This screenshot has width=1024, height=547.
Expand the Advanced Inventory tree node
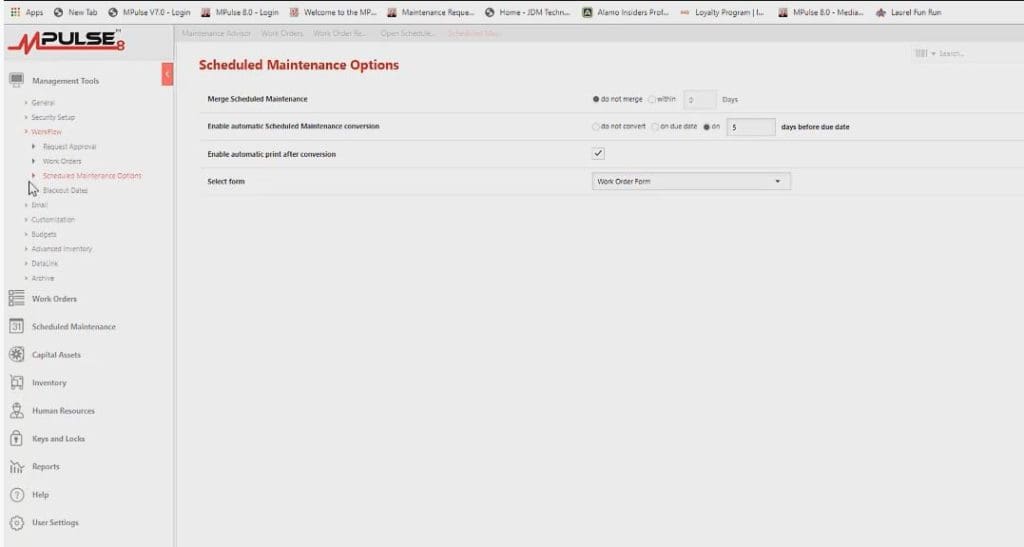click(x=26, y=249)
